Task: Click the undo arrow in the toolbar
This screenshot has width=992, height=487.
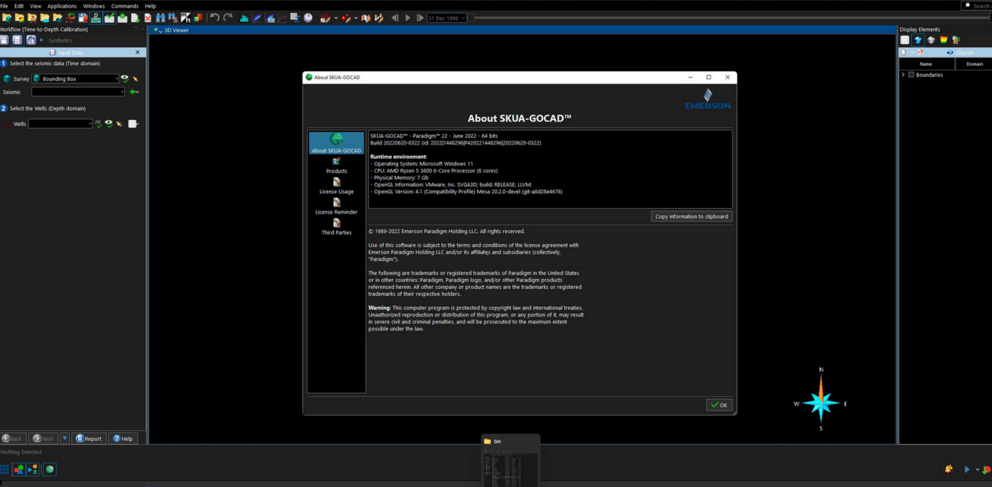Action: (214, 18)
